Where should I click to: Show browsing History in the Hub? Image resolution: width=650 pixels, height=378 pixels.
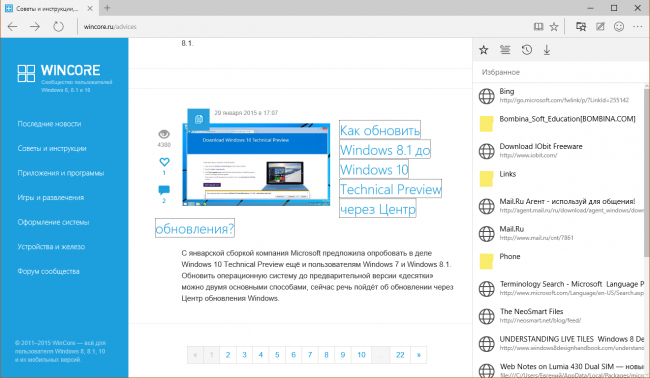click(526, 50)
